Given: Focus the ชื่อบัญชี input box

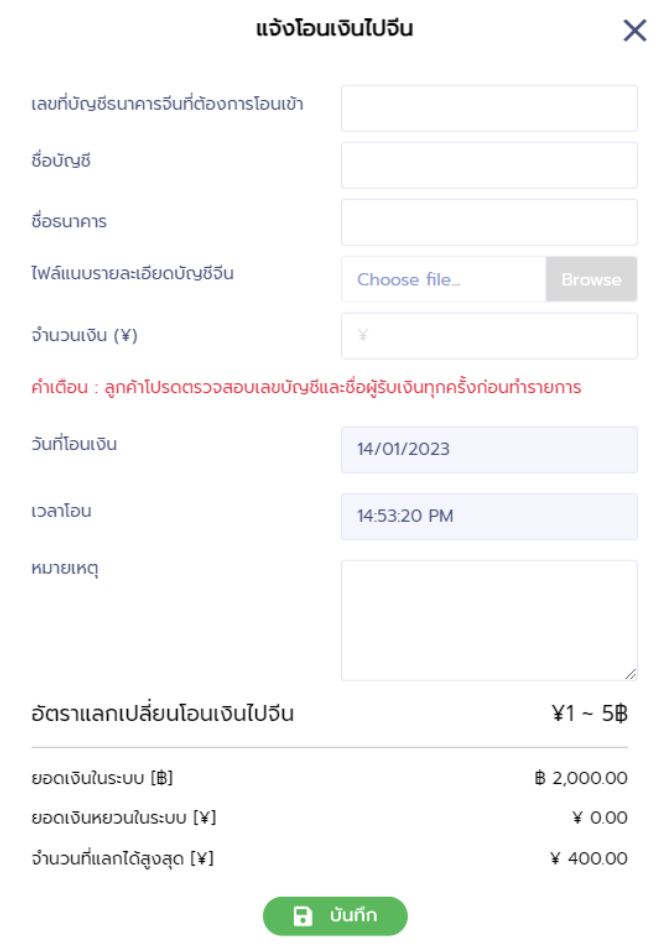Looking at the screenshot, I should [489, 165].
